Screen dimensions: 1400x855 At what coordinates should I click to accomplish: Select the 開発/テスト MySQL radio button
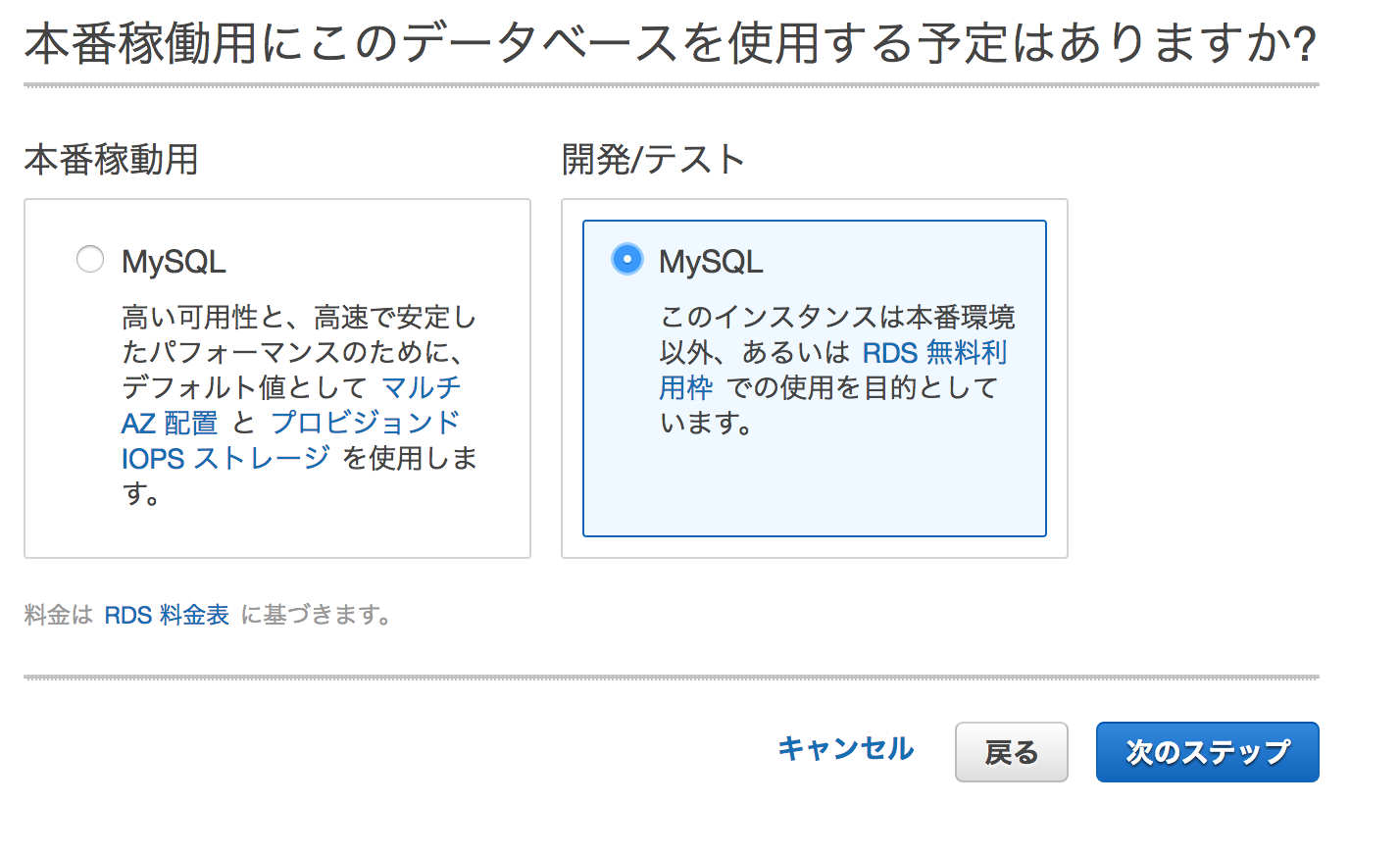tap(626, 259)
